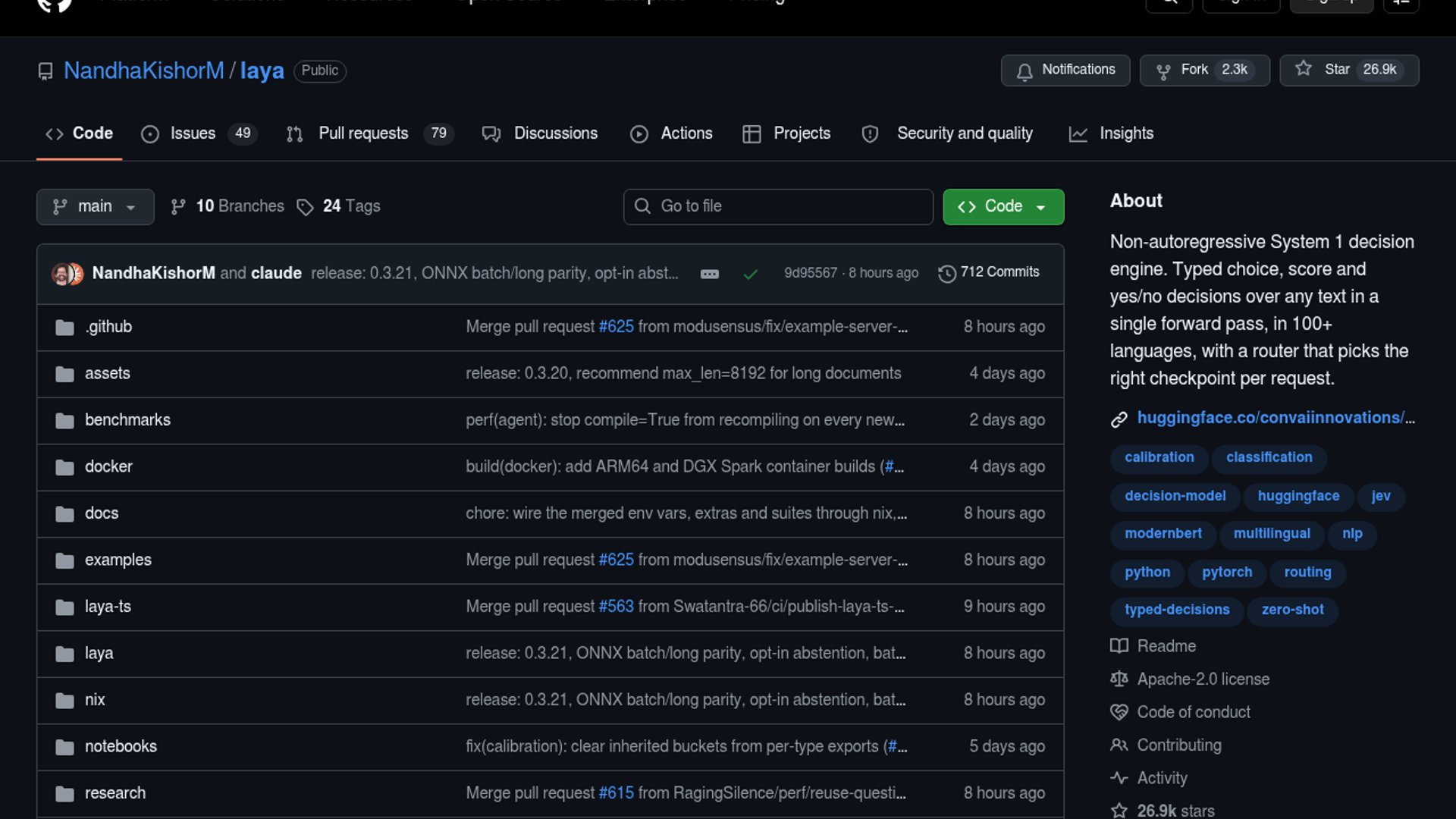Open the Pull requests tab
The width and height of the screenshot is (1456, 819).
click(x=369, y=133)
